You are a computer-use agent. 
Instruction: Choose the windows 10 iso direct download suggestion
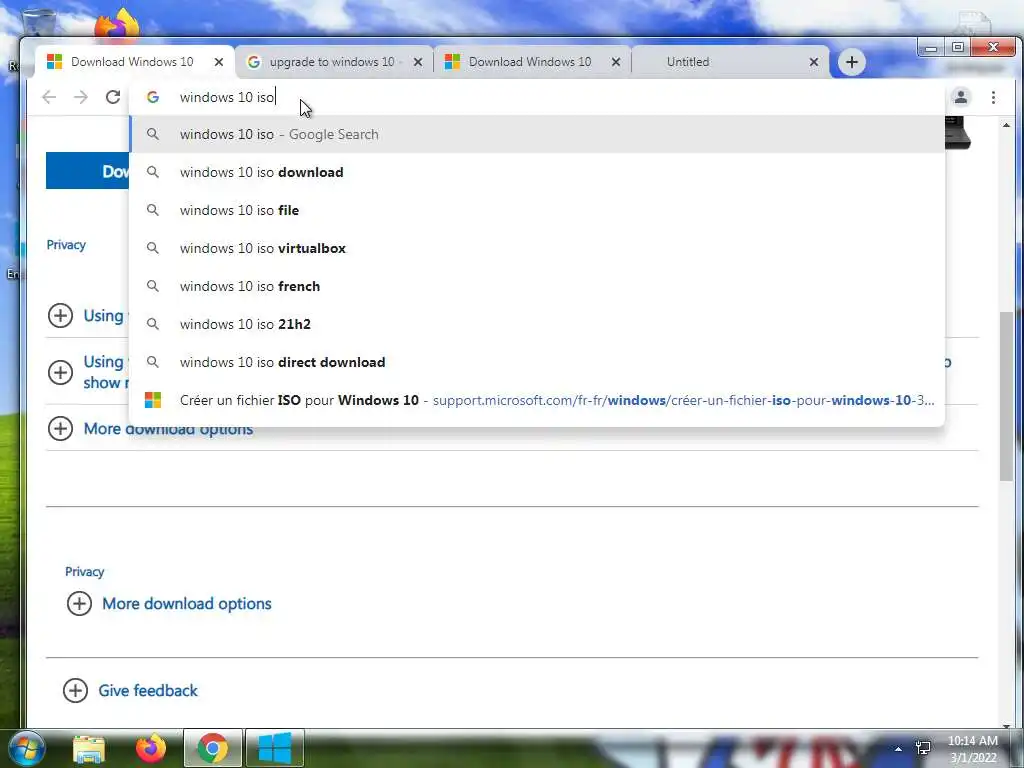click(x=537, y=362)
